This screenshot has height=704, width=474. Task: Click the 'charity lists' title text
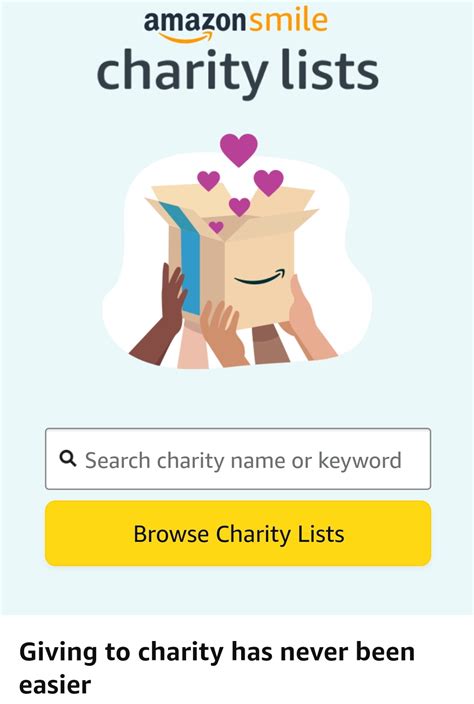[238, 72]
